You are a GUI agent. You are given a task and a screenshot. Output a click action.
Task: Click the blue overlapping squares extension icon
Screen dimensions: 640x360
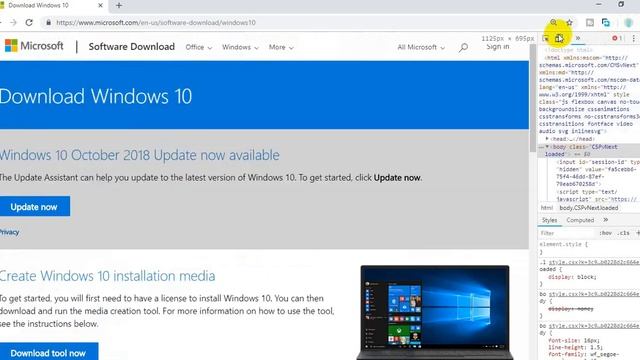pos(606,22)
